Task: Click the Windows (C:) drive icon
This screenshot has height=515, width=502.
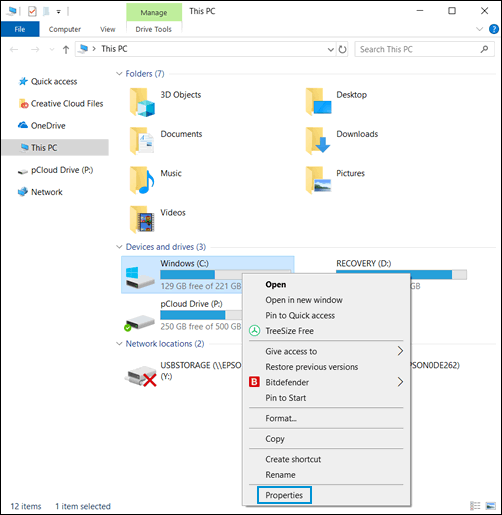Action: 140,277
